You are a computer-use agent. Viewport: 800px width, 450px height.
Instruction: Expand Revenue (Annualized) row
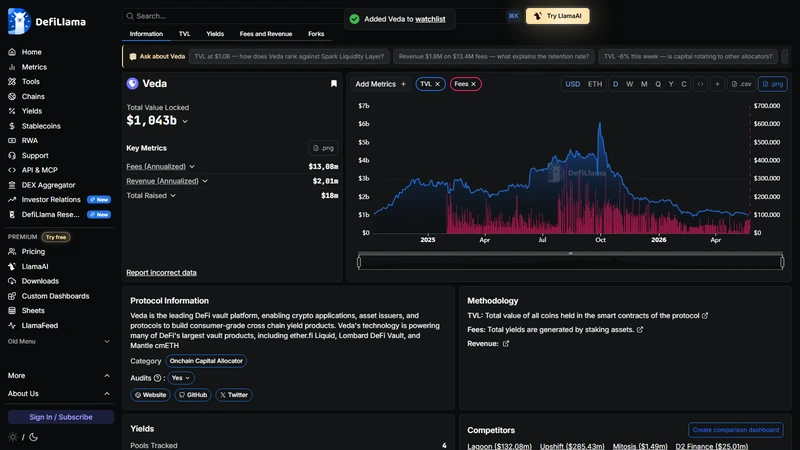(167, 181)
